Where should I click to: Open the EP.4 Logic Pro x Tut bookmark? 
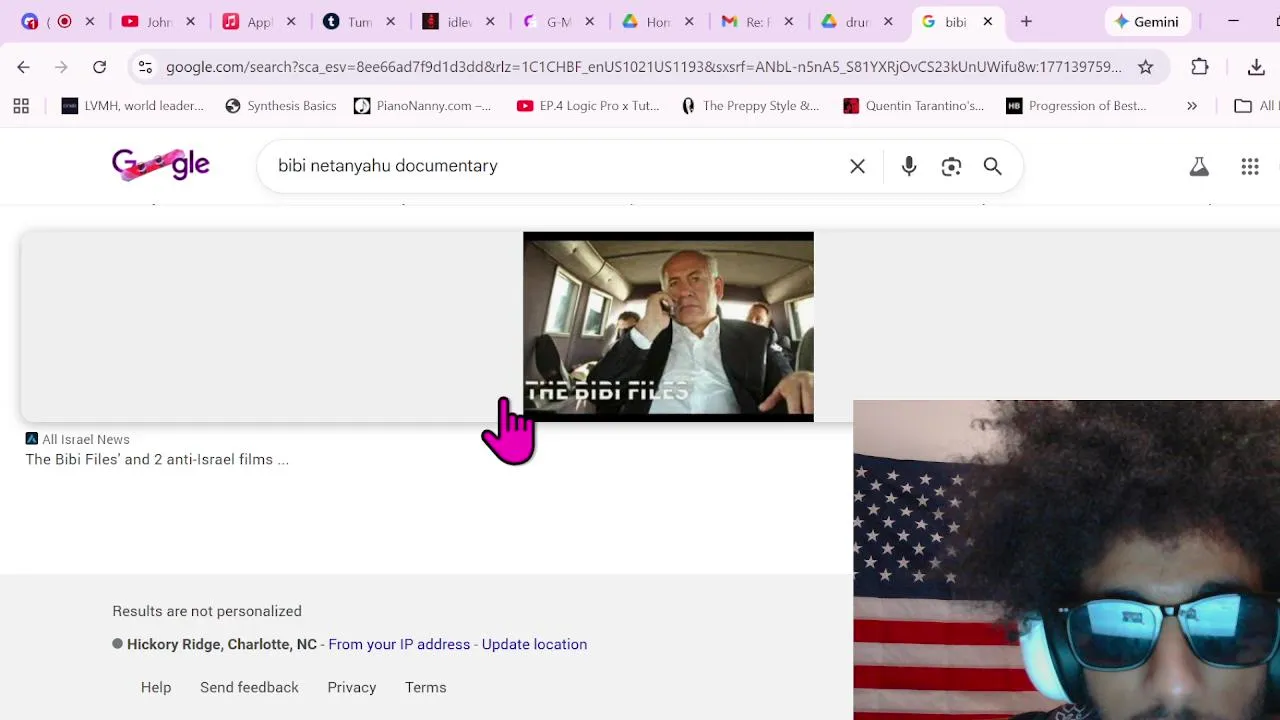click(588, 106)
